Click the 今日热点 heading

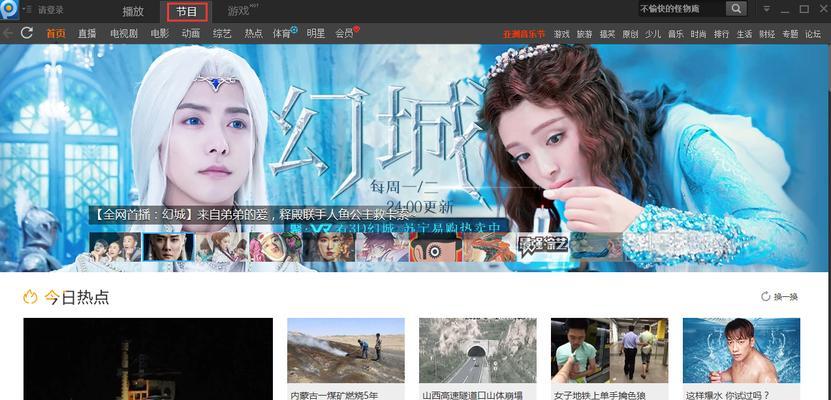click(x=77, y=298)
